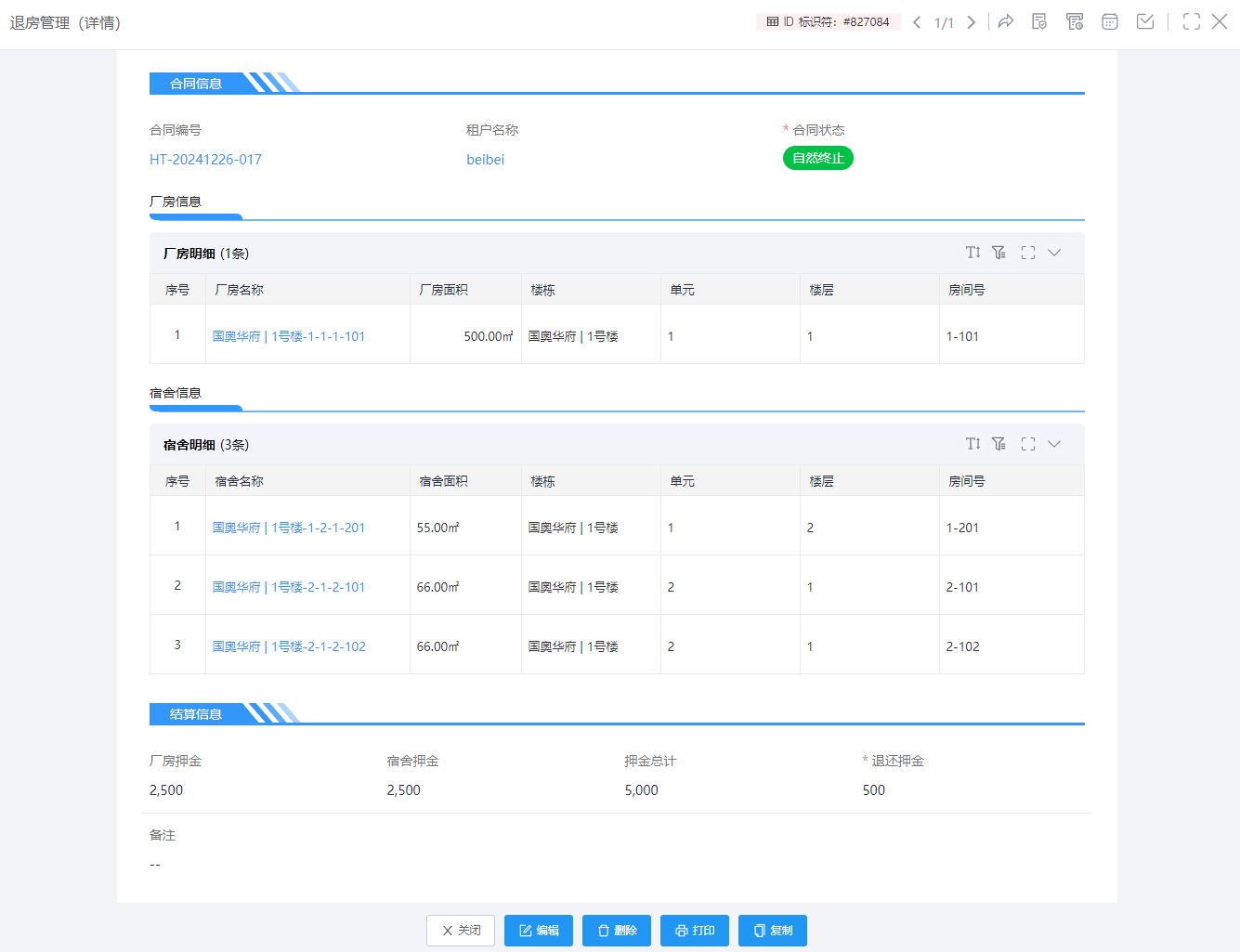Collapse the 宿舍明细 table section

pyautogui.click(x=1054, y=444)
